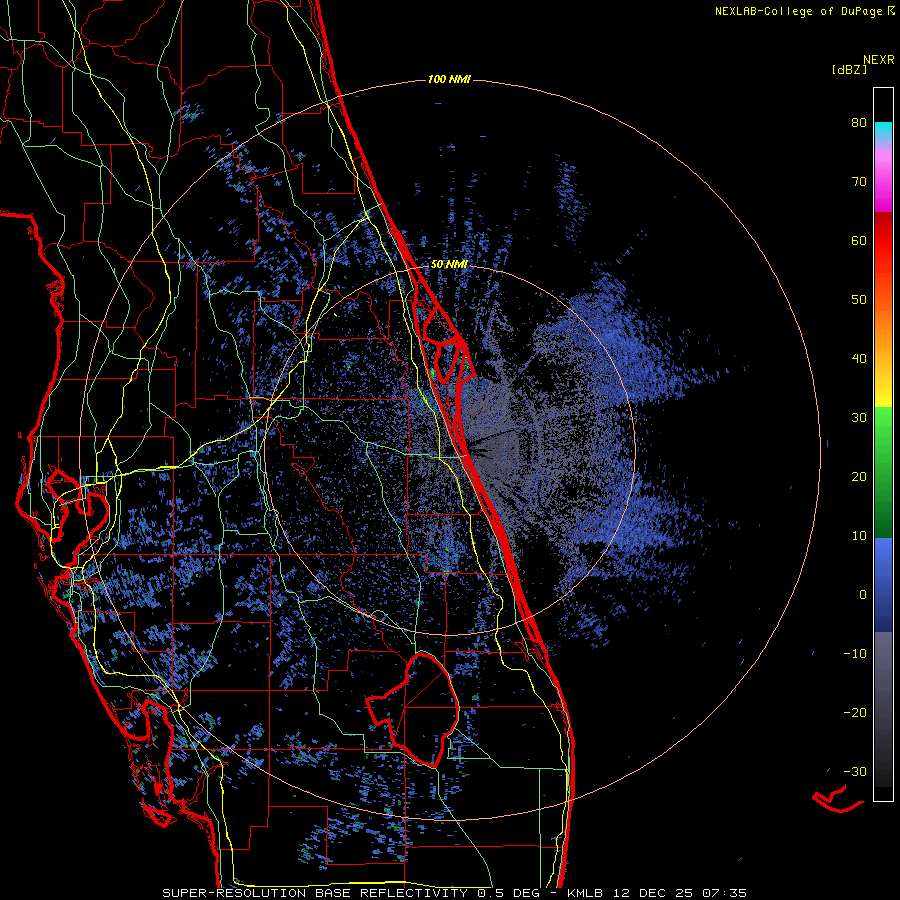Click the 10 value on the dBZ scale
Viewport: 900px width, 900px height.
point(859,536)
